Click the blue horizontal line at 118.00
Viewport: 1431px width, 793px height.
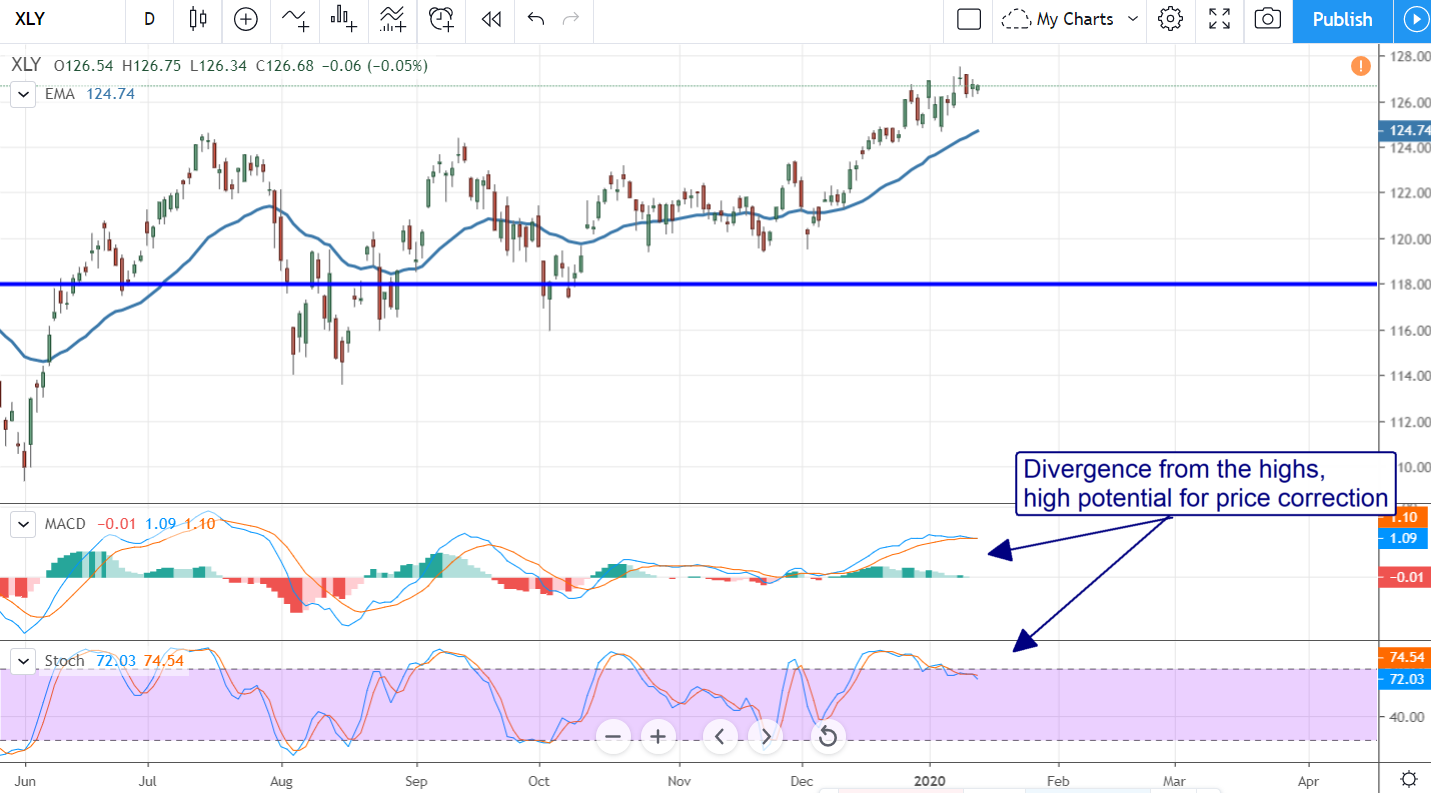point(688,284)
